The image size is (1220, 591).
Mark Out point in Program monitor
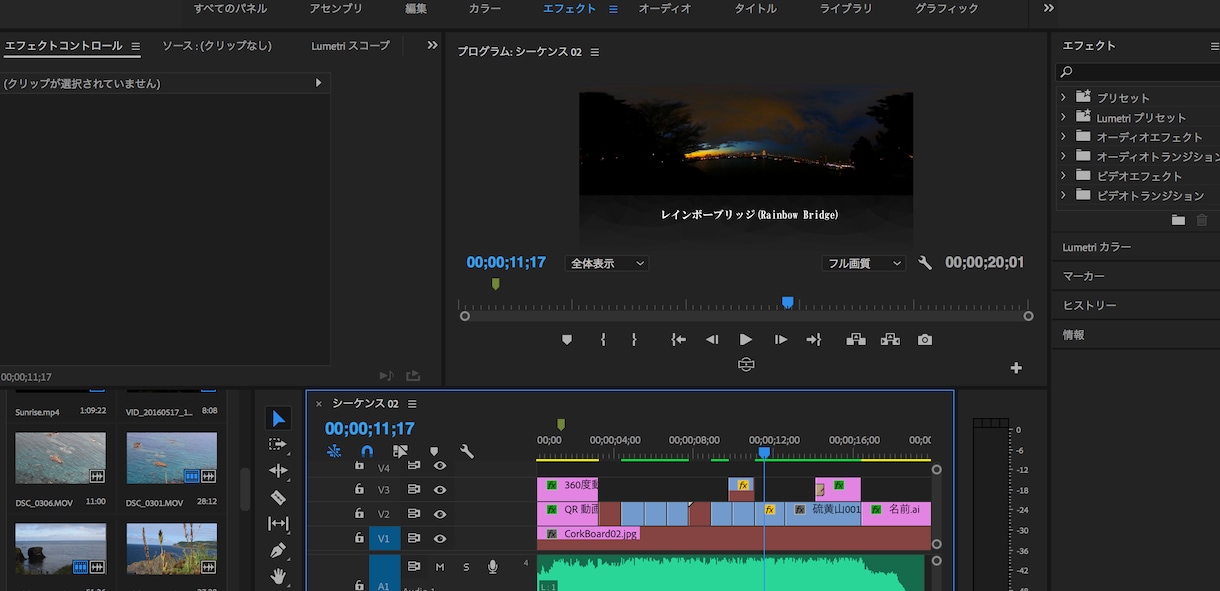634,340
